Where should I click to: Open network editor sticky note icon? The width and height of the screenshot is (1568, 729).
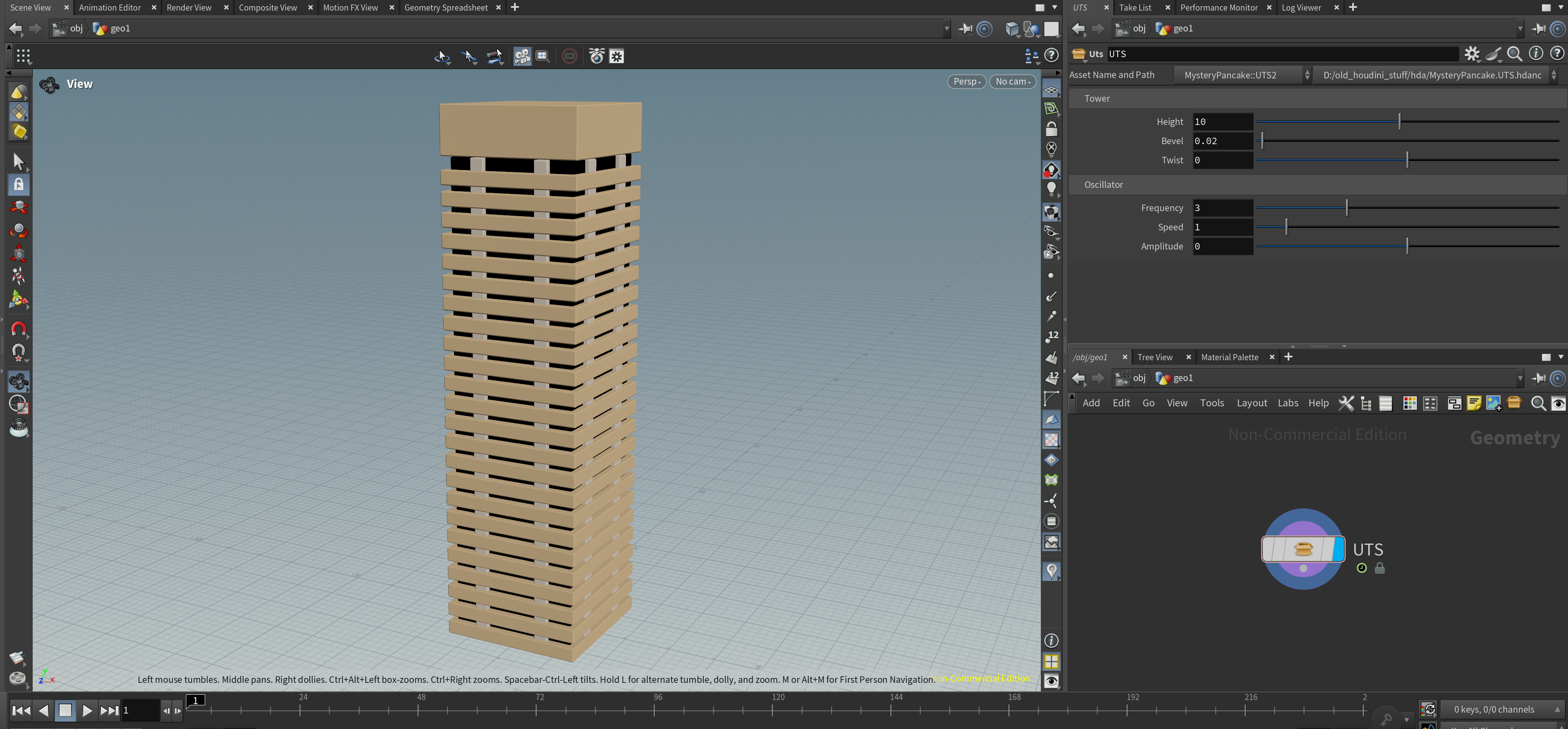click(x=1474, y=404)
